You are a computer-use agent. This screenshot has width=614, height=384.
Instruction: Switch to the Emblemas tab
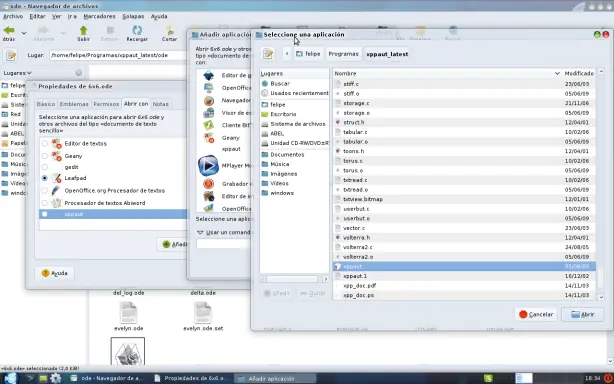(x=74, y=104)
